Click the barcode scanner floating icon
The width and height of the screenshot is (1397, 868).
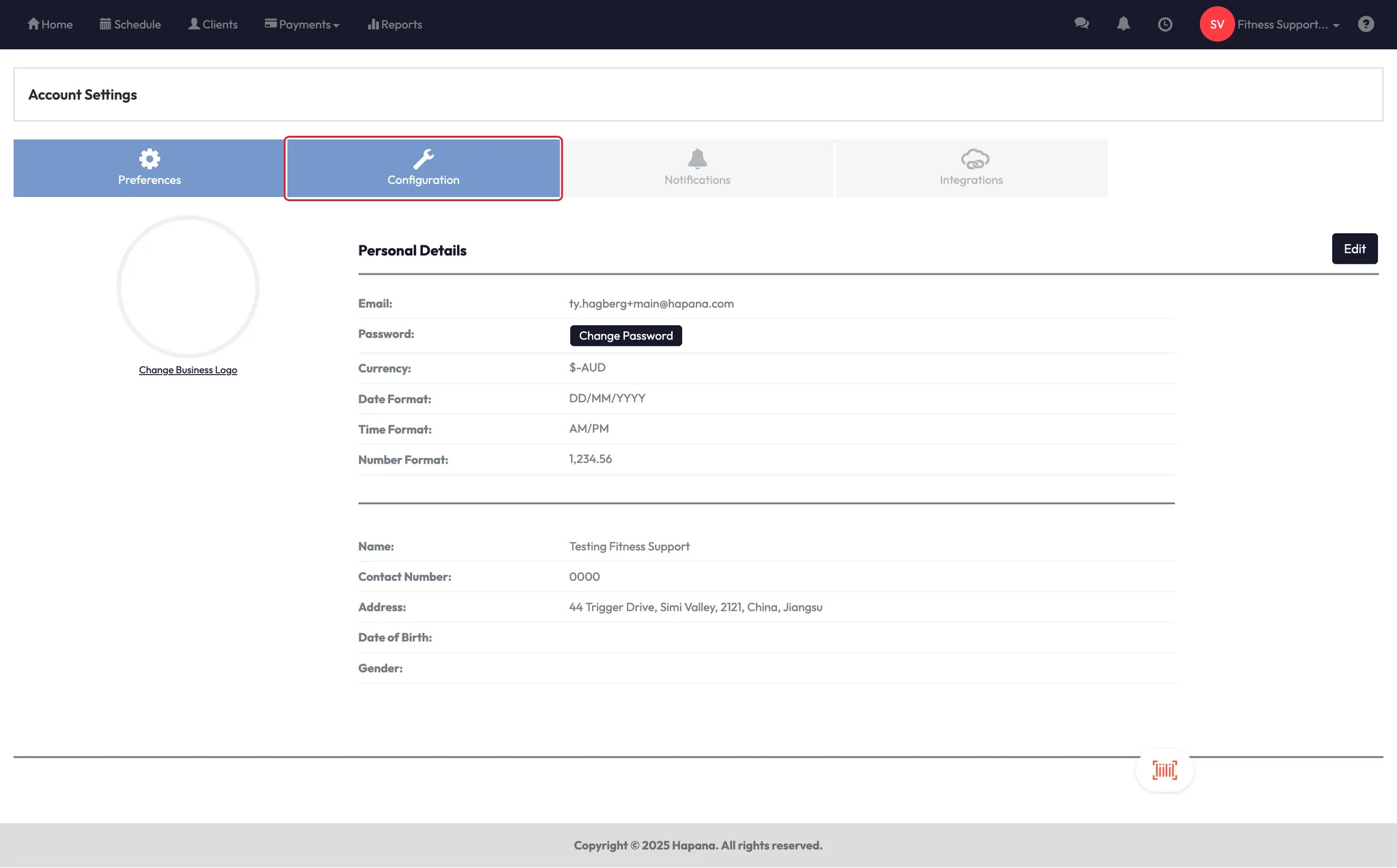(1164, 770)
